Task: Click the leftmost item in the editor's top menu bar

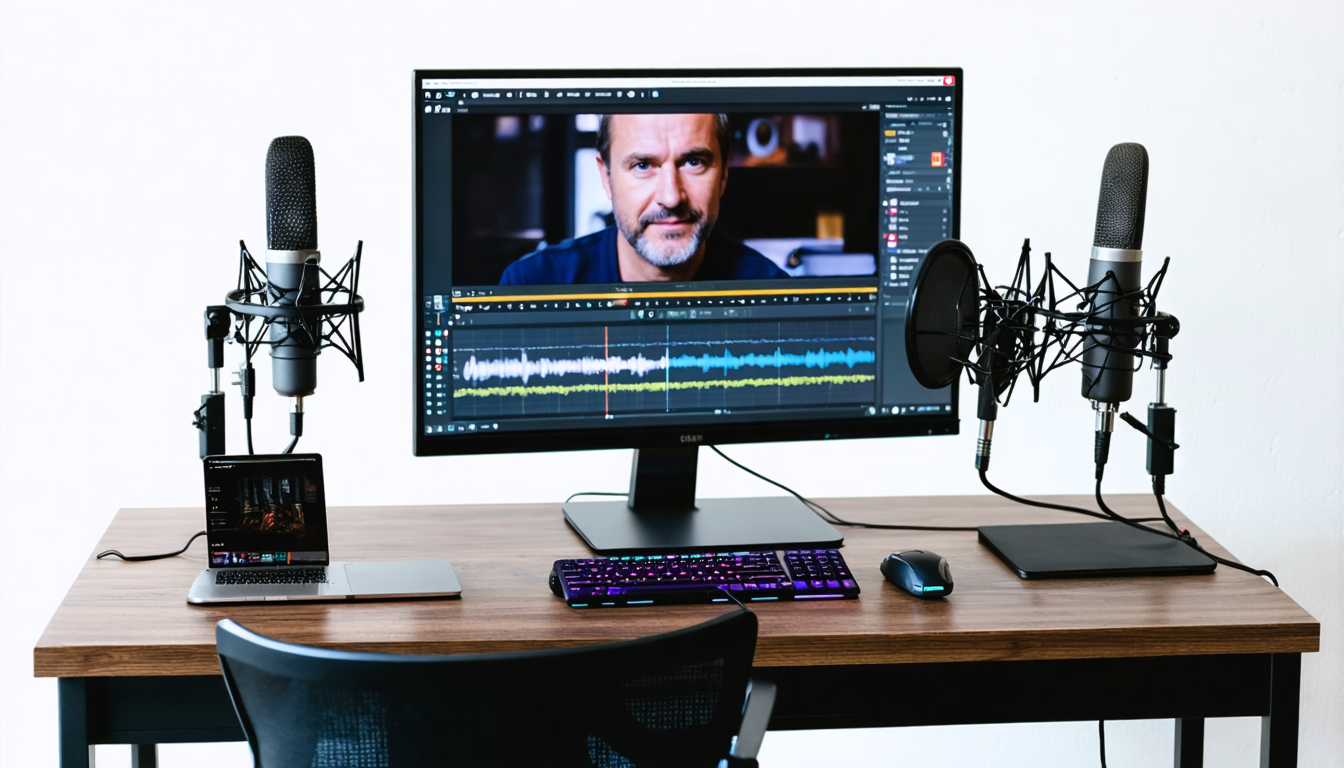Action: [428, 83]
